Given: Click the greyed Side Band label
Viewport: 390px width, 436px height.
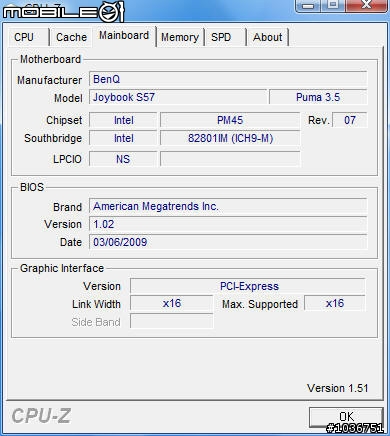Looking at the screenshot, I should (96, 322).
